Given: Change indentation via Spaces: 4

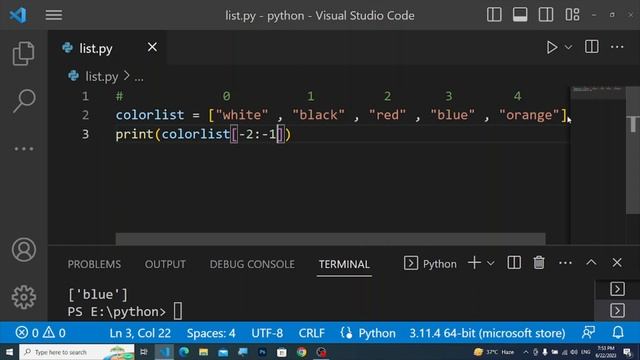Looking at the screenshot, I should click(x=211, y=333).
